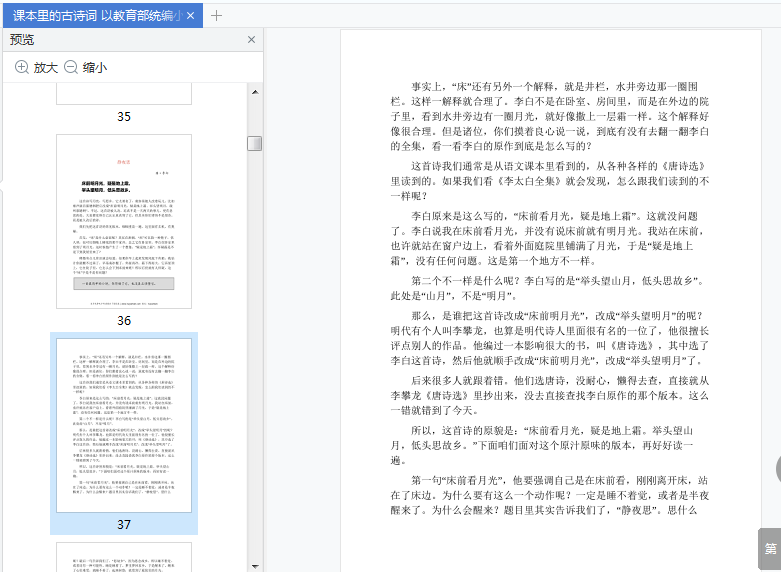Click the gray 第 button at bottom right

(x=770, y=549)
